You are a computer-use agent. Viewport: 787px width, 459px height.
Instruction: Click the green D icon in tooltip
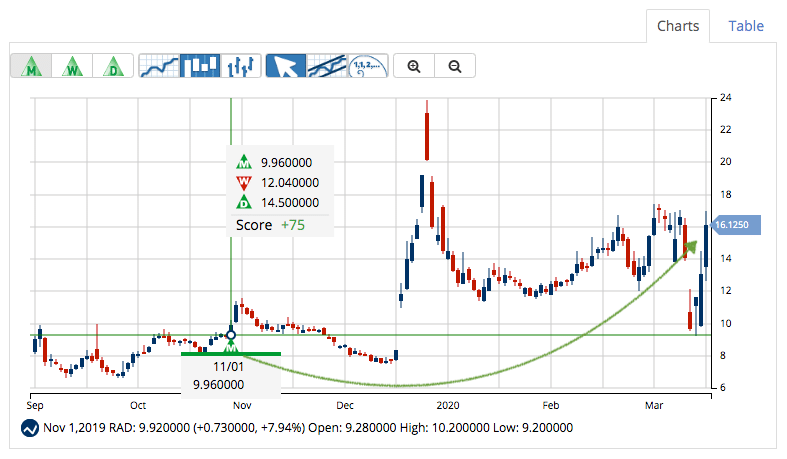click(244, 202)
